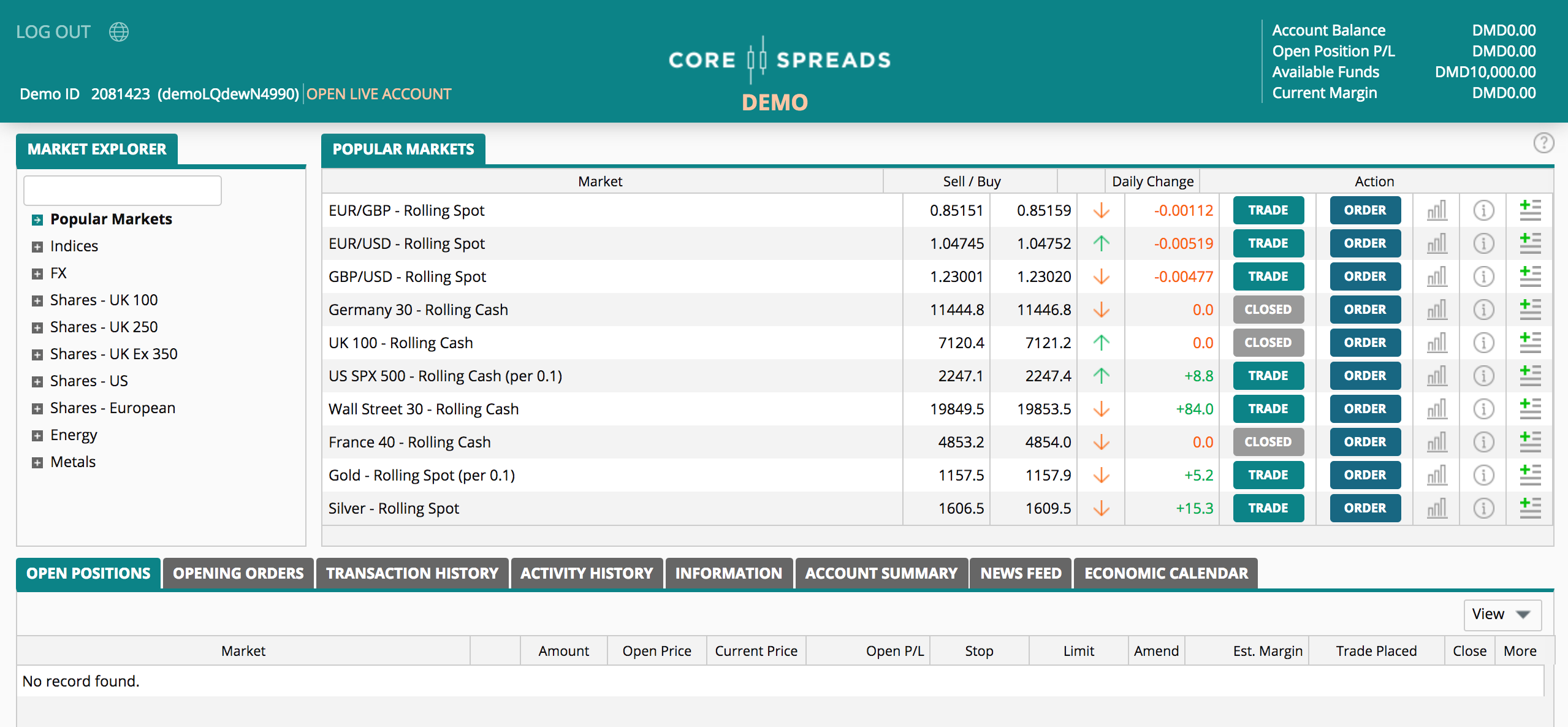Select the Open Positions tab
Screen dimensions: 1568x727
[88, 573]
